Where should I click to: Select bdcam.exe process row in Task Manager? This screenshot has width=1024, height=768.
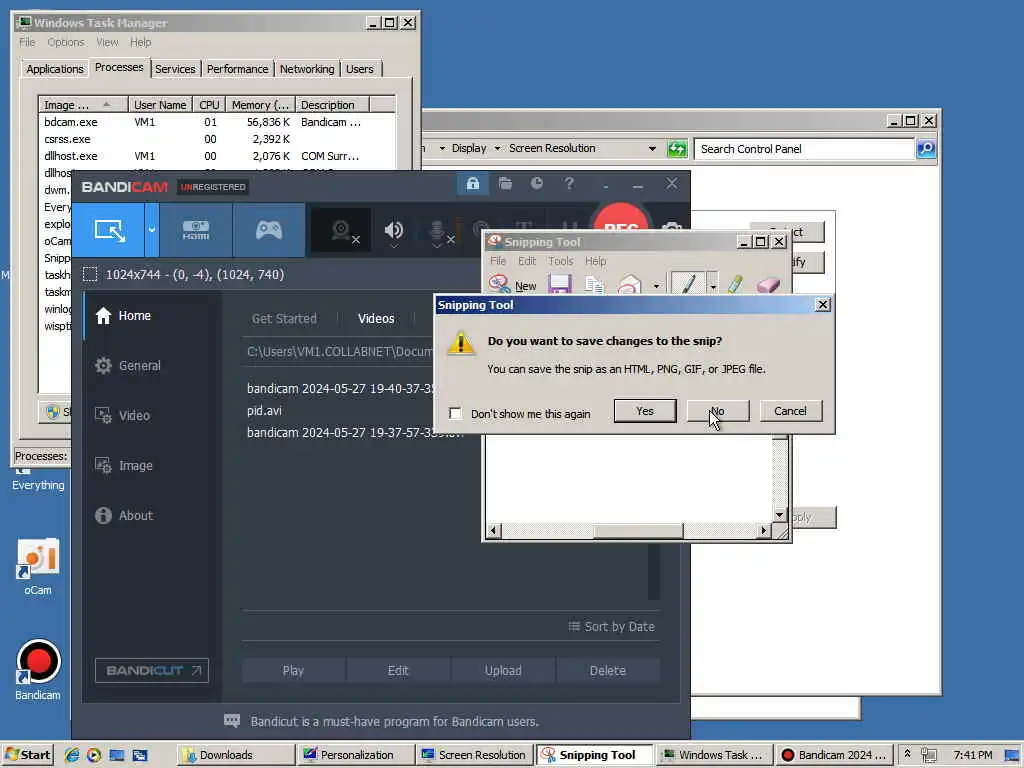pyautogui.click(x=217, y=122)
